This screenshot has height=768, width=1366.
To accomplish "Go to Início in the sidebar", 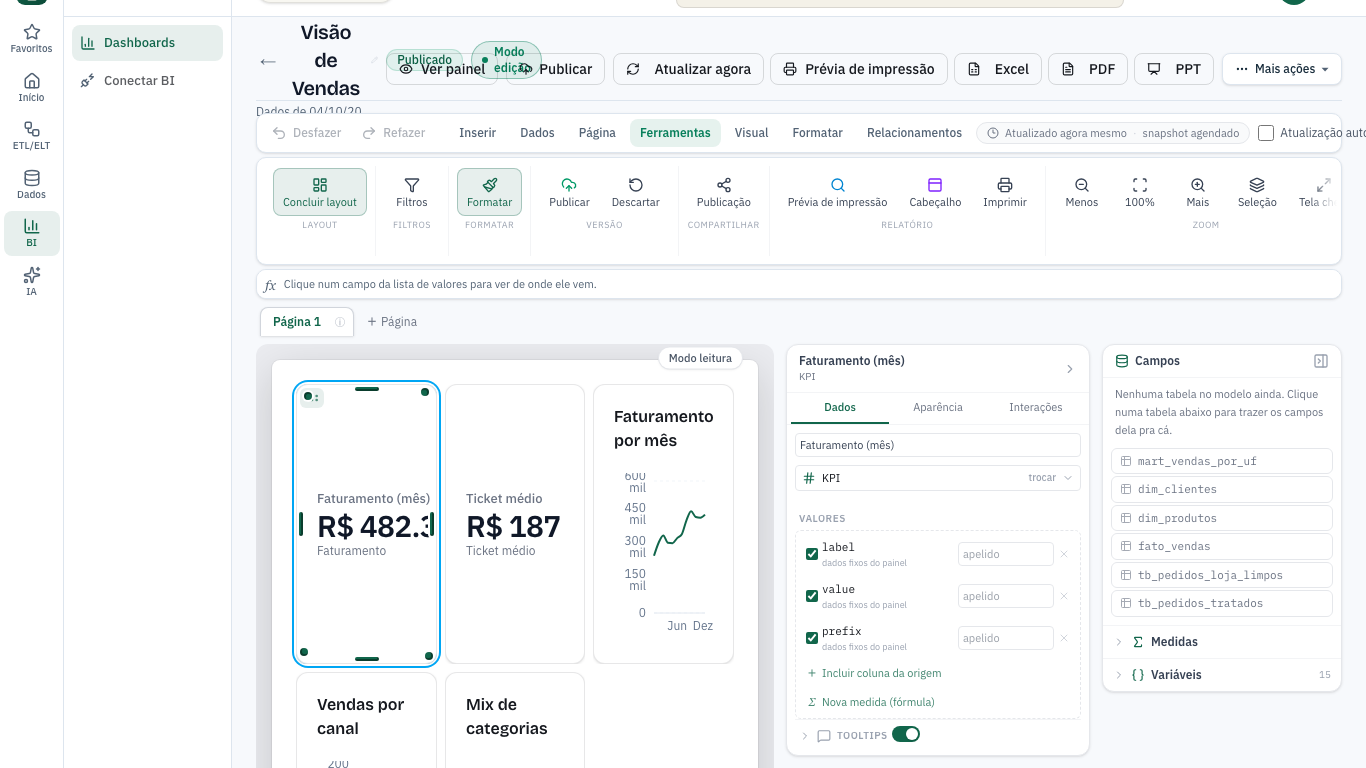I will (31, 88).
